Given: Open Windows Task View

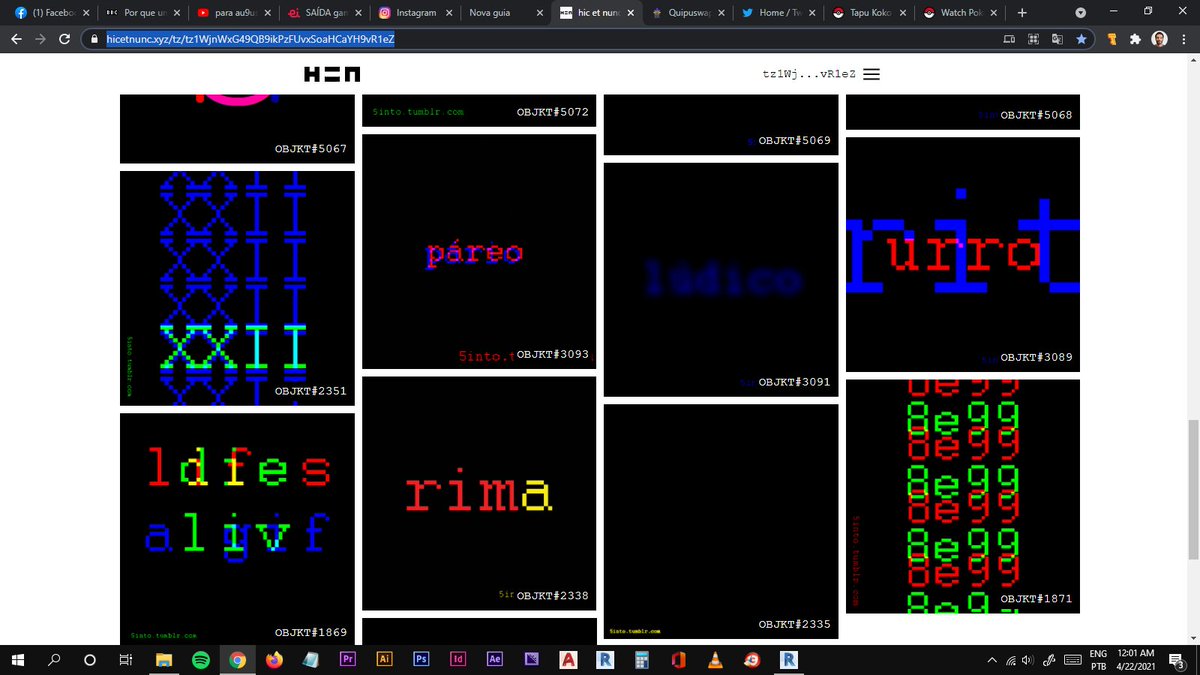Looking at the screenshot, I should pos(125,660).
